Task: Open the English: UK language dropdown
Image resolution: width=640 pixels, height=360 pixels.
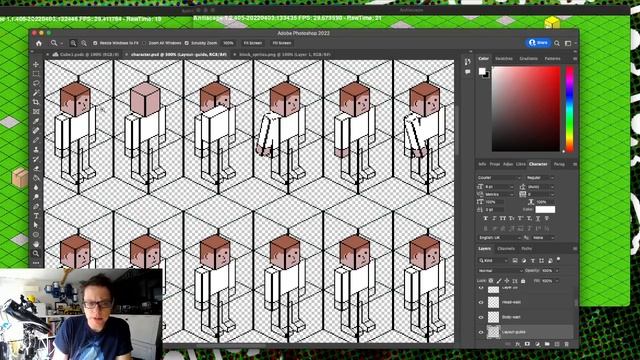Action: 499,238
